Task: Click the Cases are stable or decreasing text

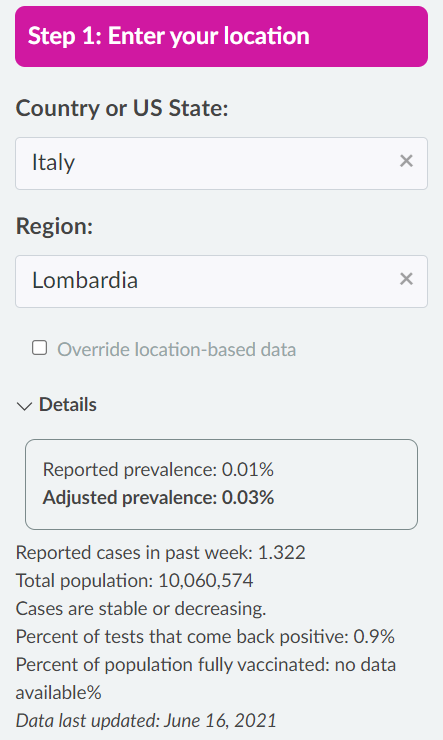Action: point(141,609)
